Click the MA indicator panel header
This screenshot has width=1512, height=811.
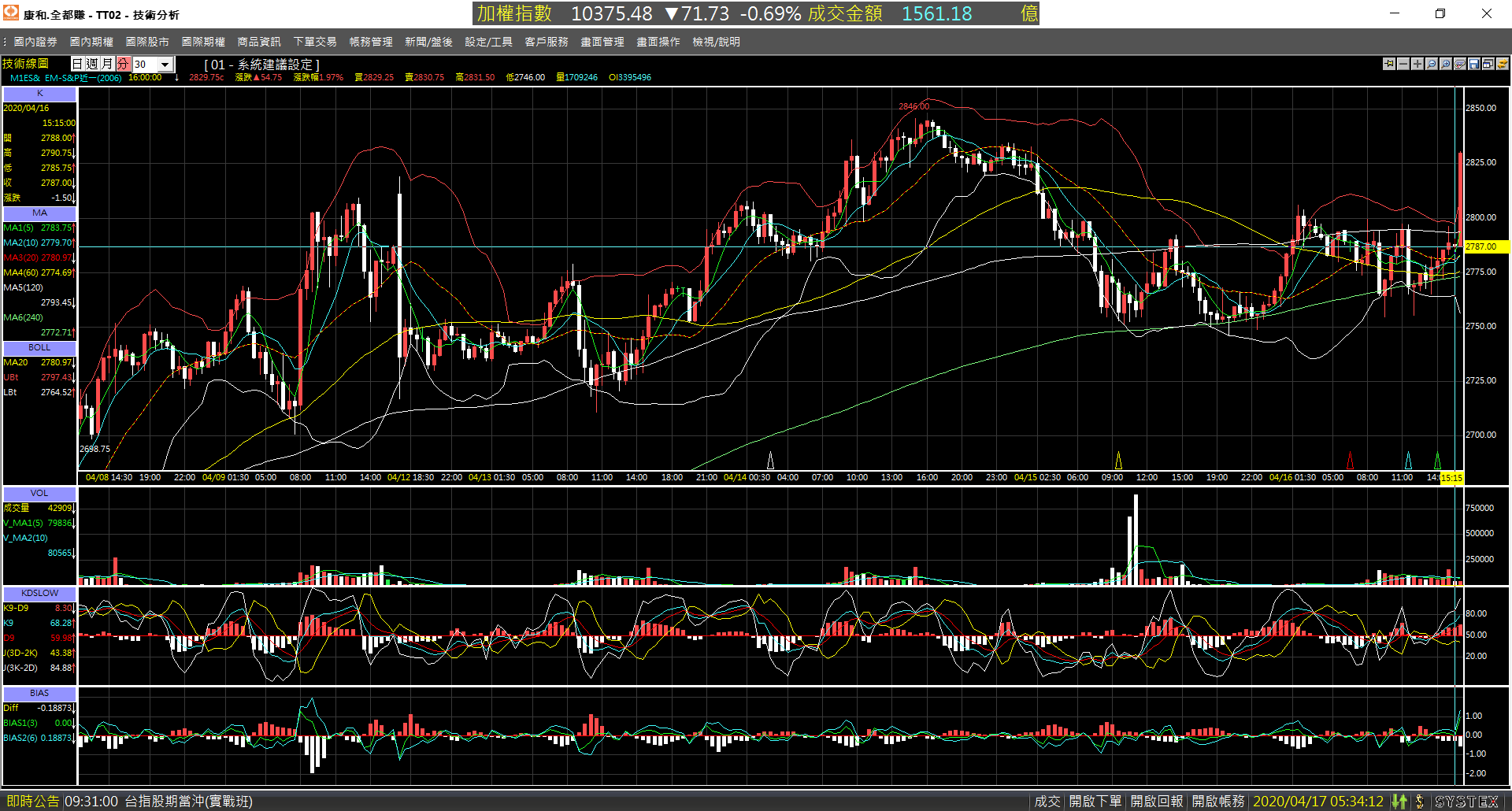[39, 213]
